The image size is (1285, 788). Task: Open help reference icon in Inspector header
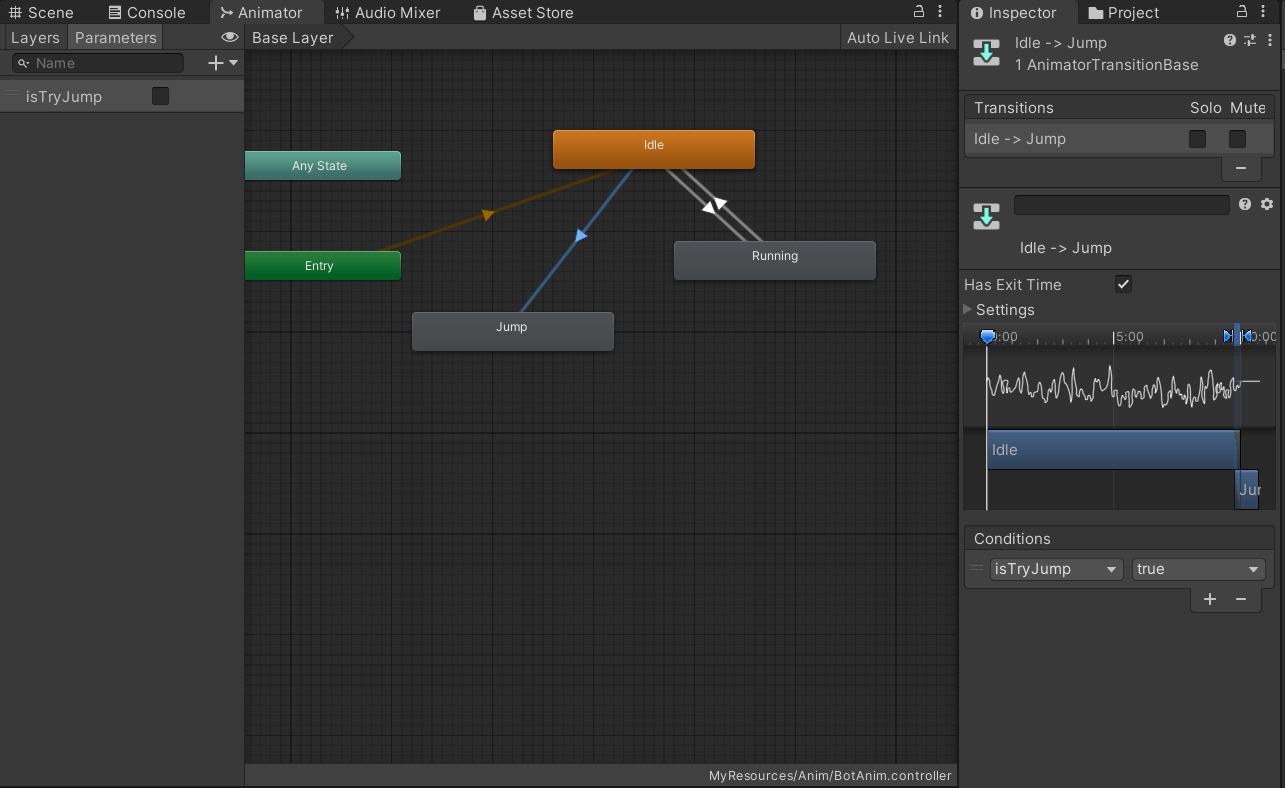tap(1230, 41)
